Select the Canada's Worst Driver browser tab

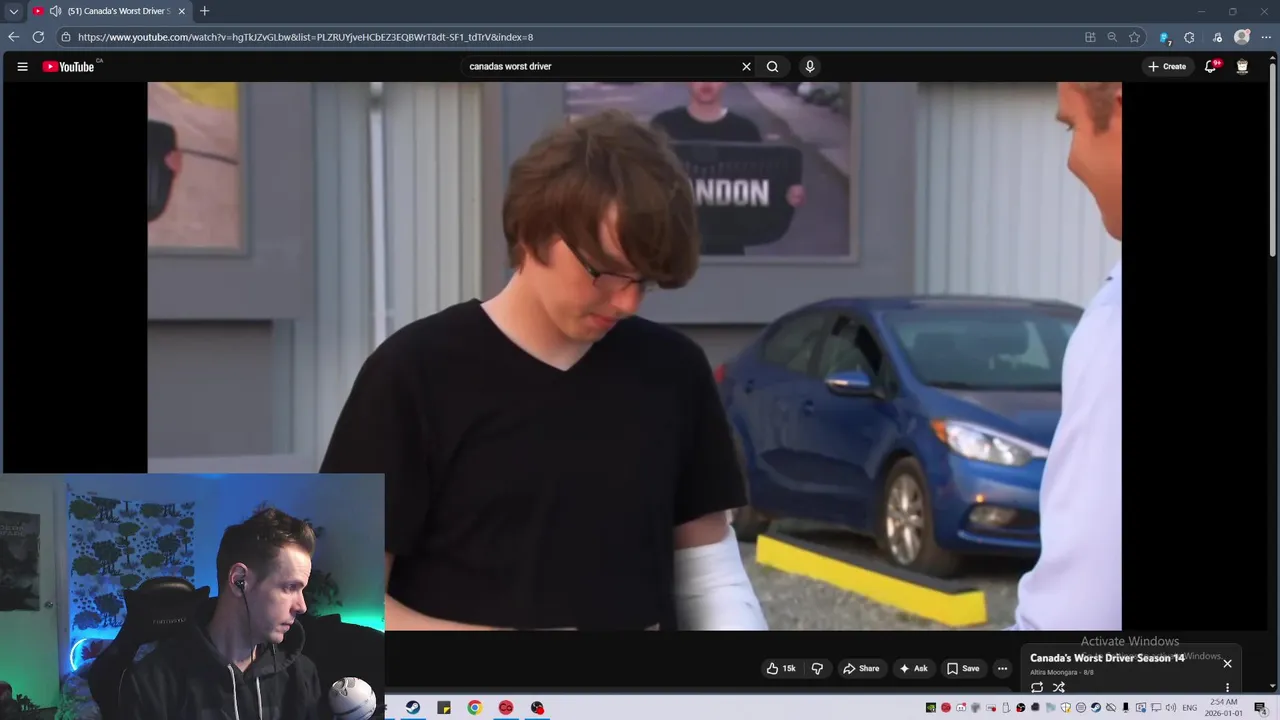110,11
